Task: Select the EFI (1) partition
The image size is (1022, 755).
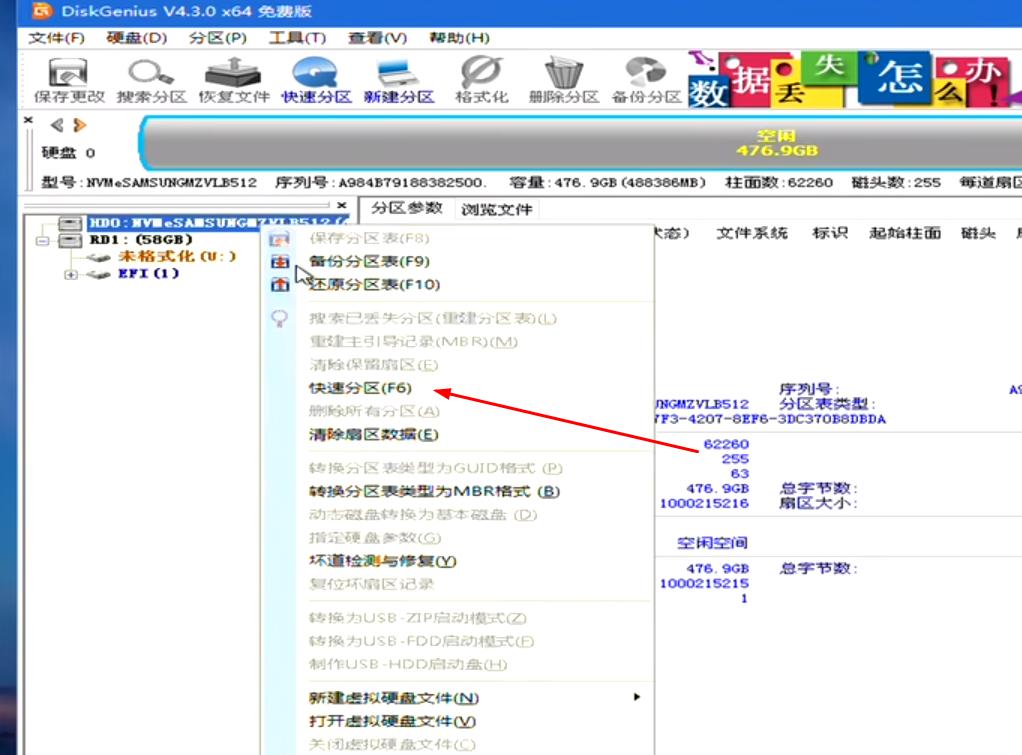Action: 149,274
